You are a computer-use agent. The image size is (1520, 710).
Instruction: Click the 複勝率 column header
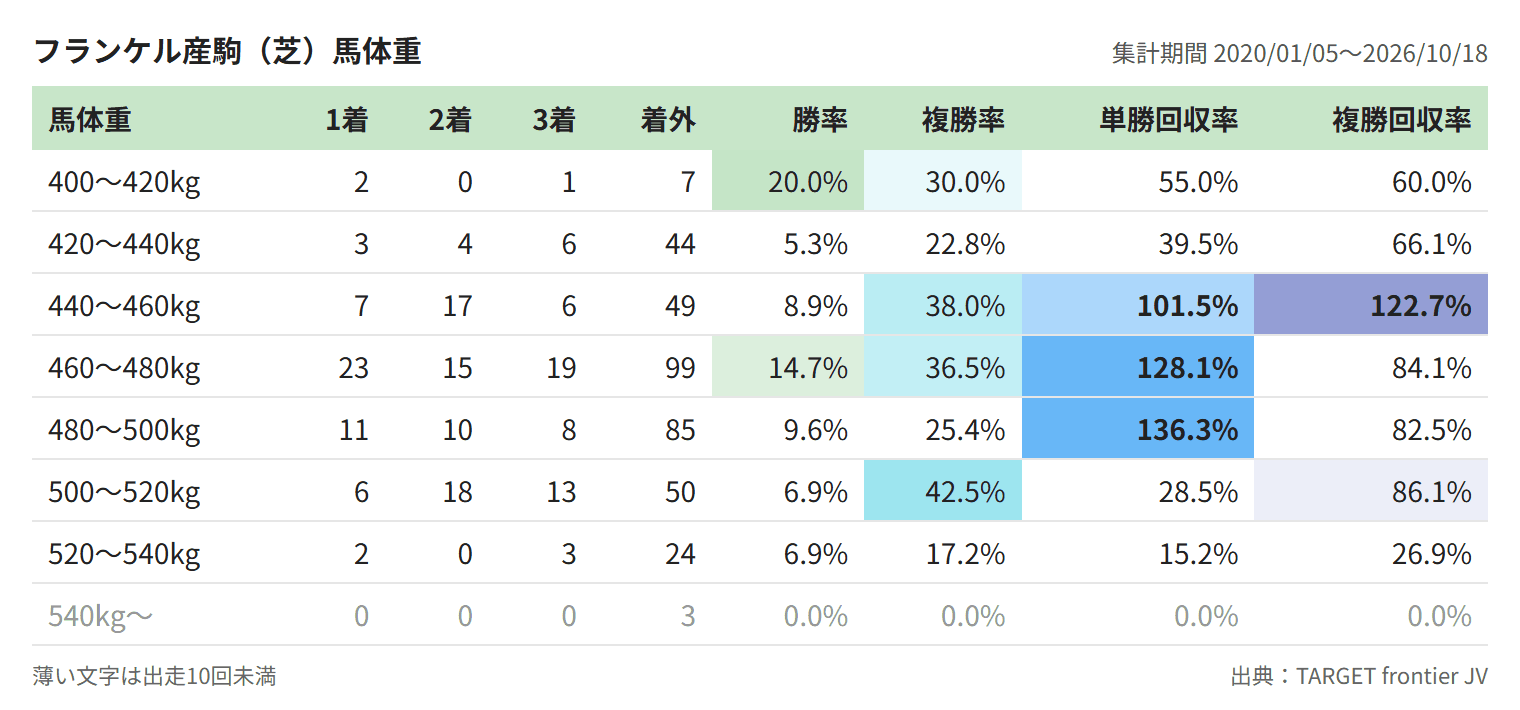click(963, 119)
